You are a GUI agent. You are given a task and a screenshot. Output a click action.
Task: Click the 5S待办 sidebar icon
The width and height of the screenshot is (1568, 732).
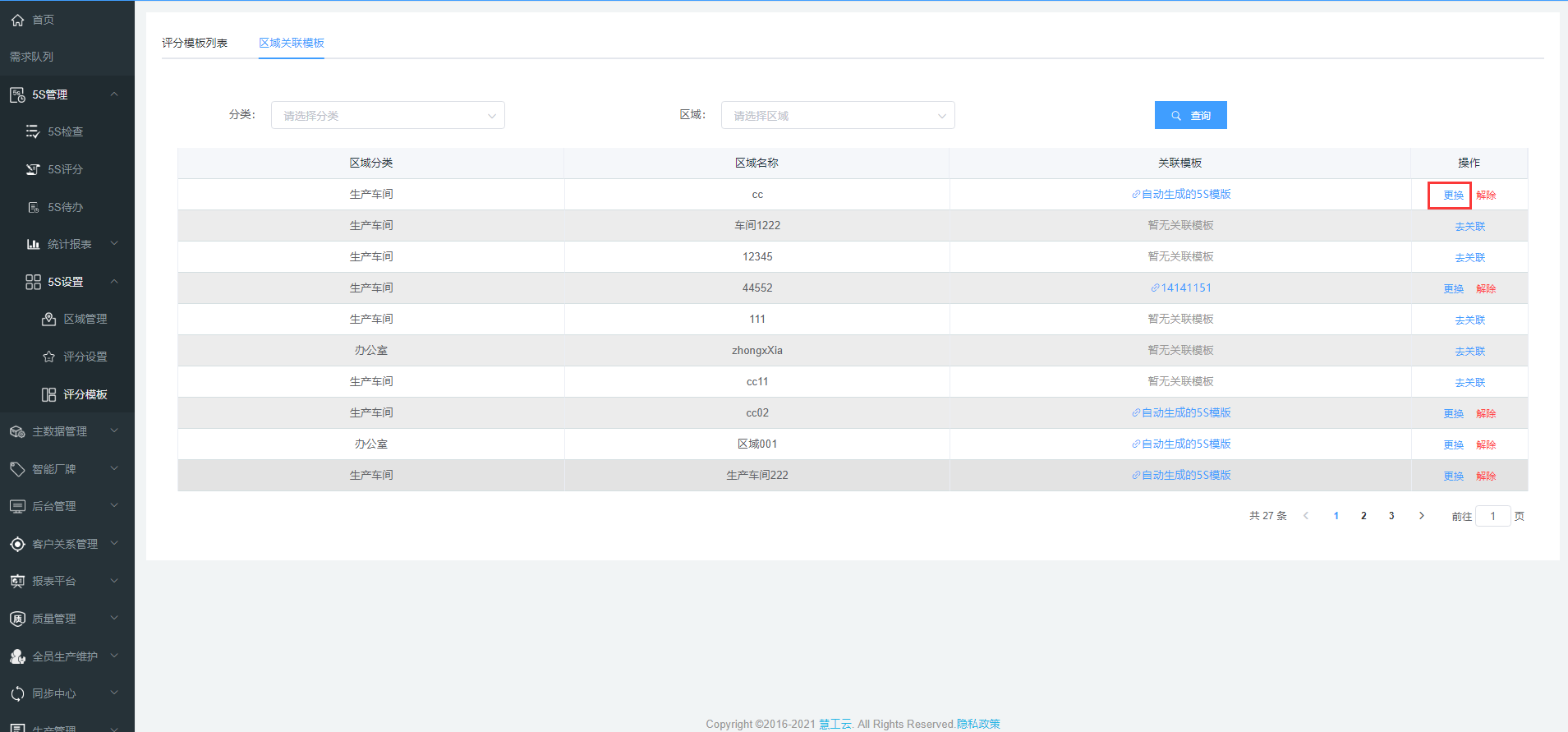click(33, 207)
